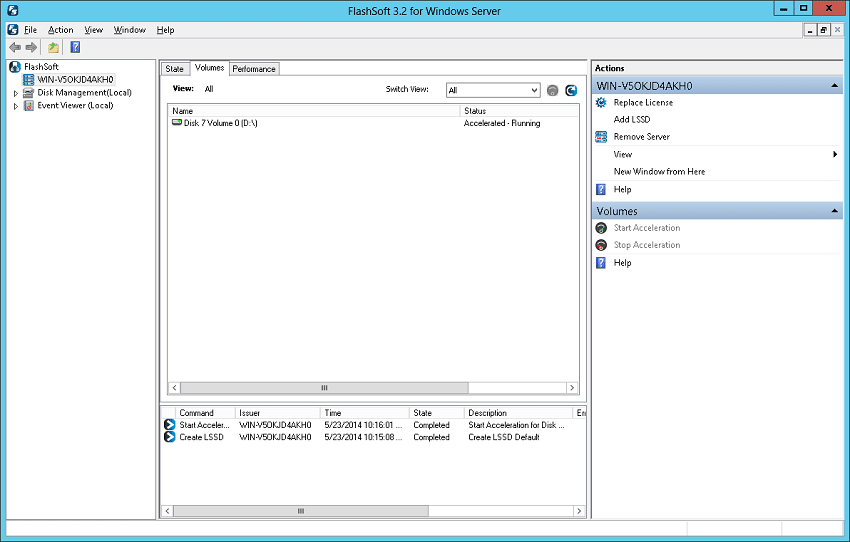Click the icon beside the Start Acceler... command
The height and width of the screenshot is (542, 850).
coord(170,424)
